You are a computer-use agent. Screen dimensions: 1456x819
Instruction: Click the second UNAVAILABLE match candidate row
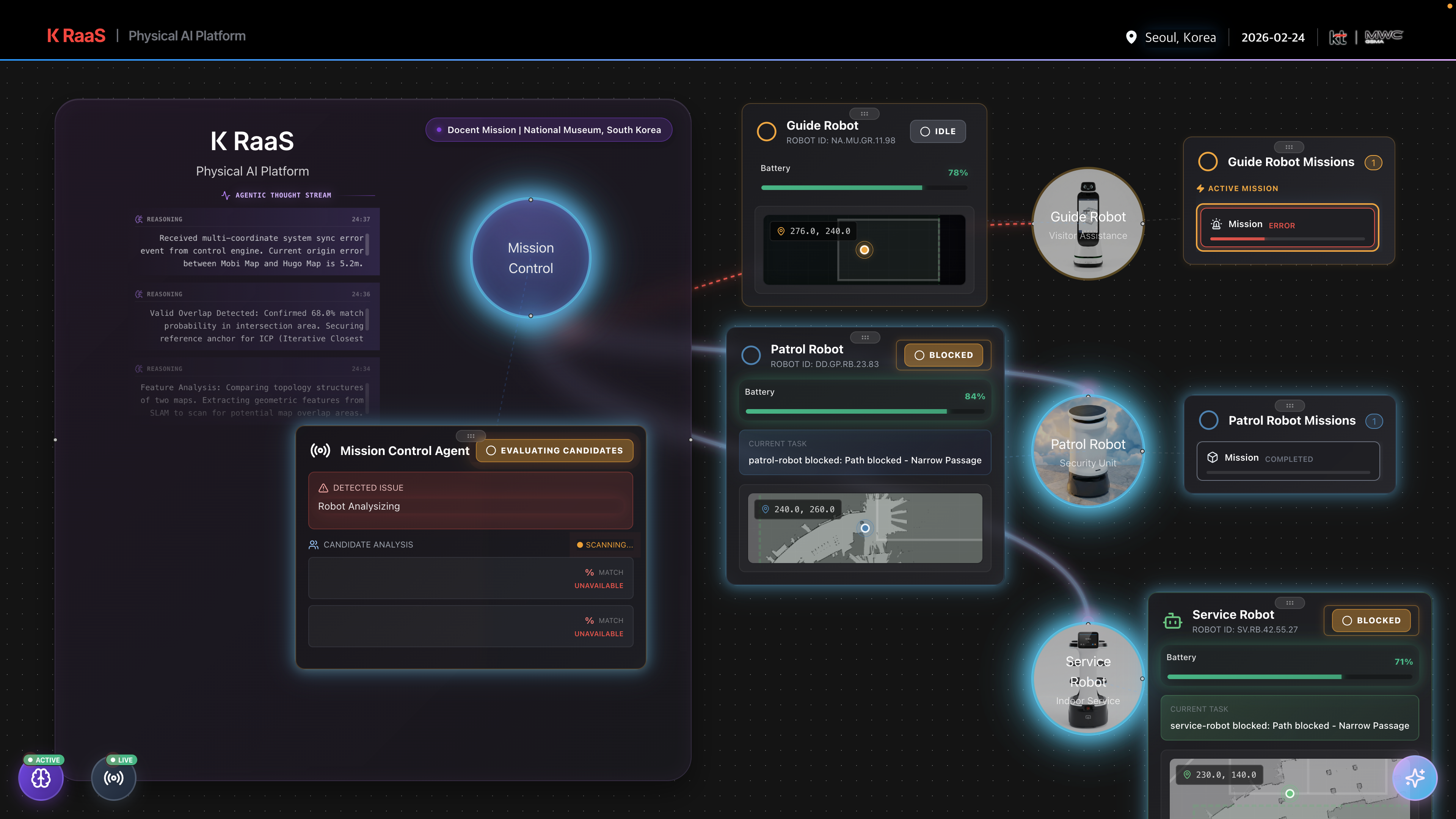(x=470, y=626)
